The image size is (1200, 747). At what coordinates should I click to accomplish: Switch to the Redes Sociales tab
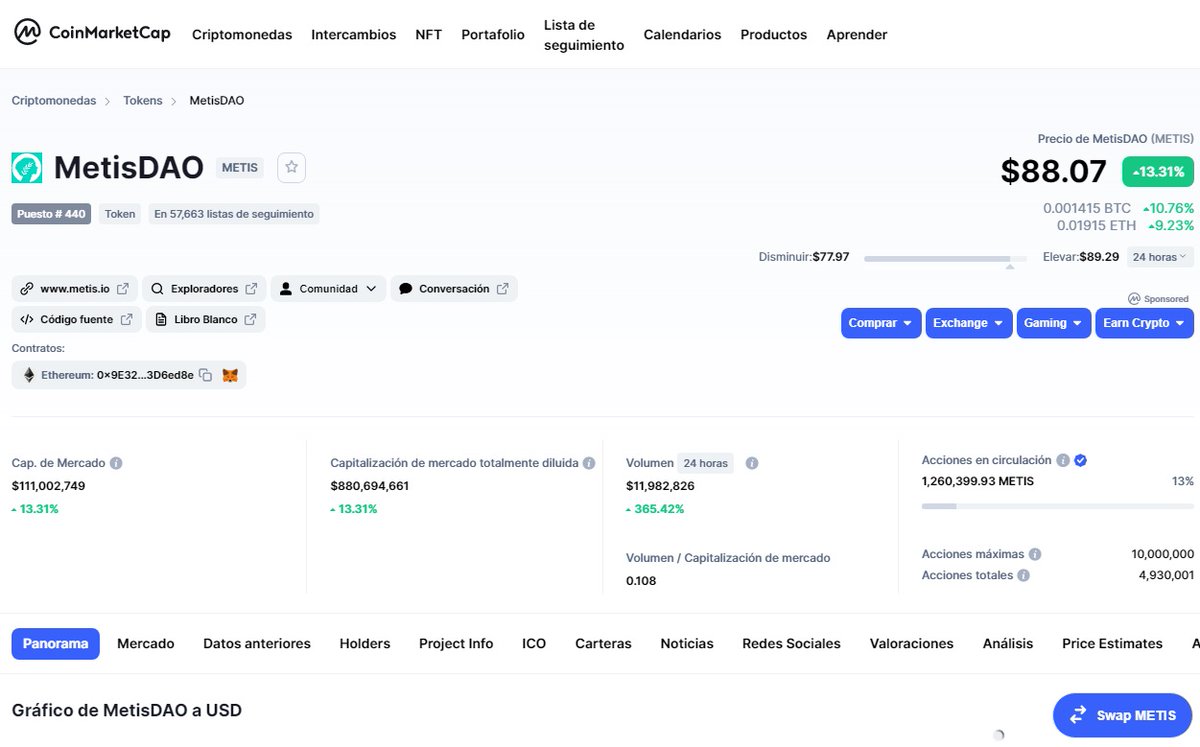tap(791, 644)
